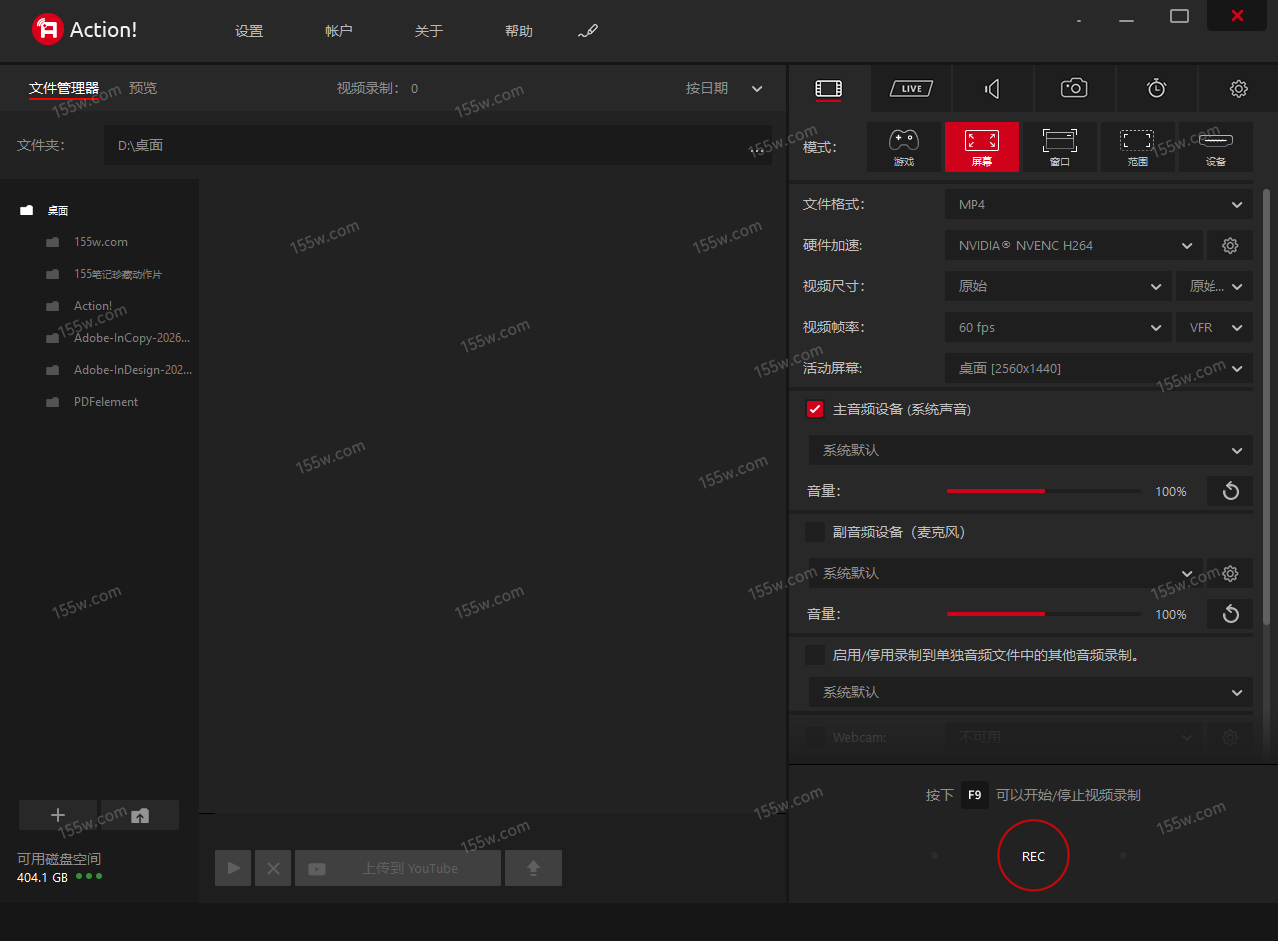Open the 60 fps frame rate dropdown
This screenshot has width=1278, height=941.
coord(1057,327)
